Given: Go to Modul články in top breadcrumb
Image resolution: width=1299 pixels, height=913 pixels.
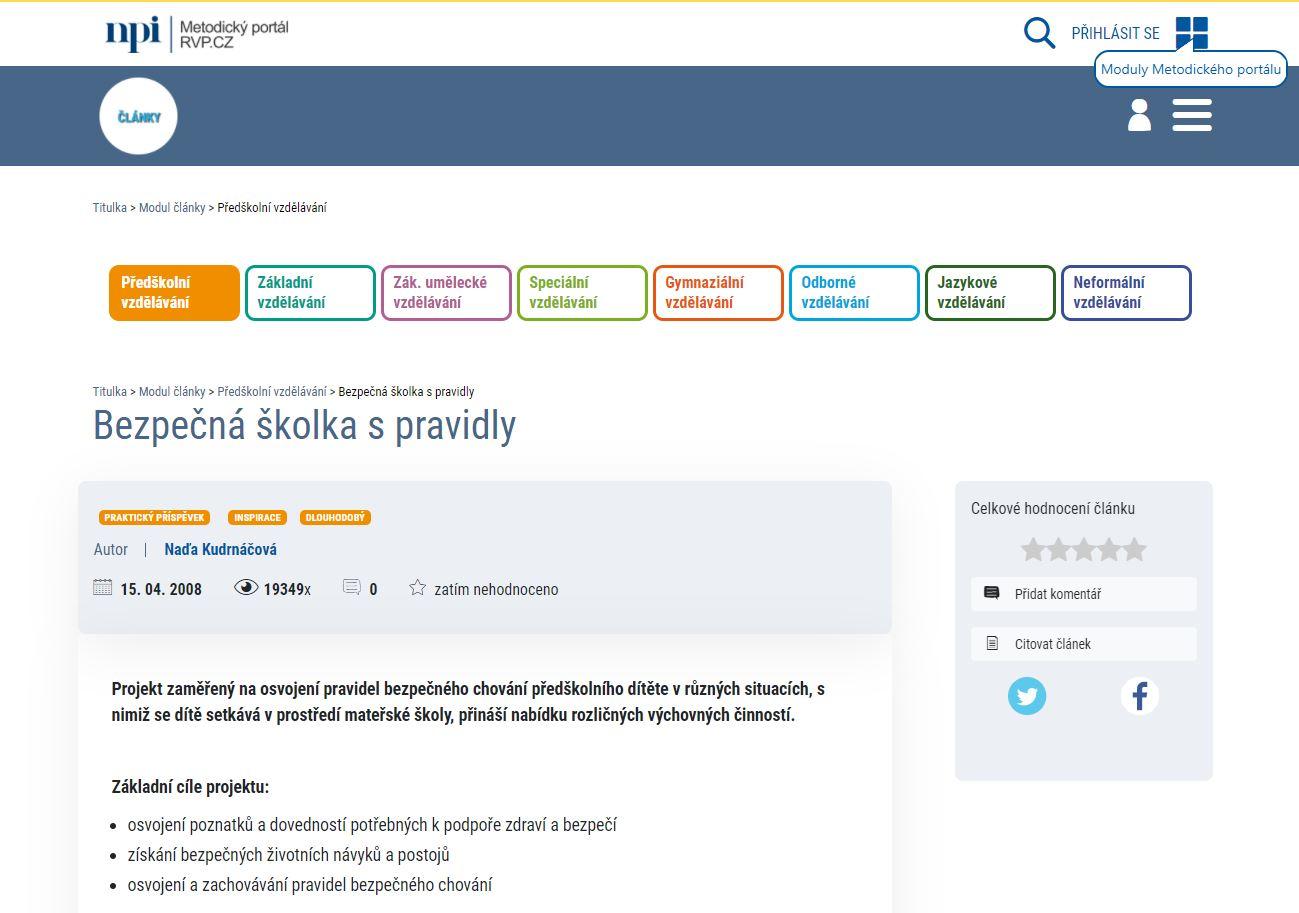Looking at the screenshot, I should (171, 208).
